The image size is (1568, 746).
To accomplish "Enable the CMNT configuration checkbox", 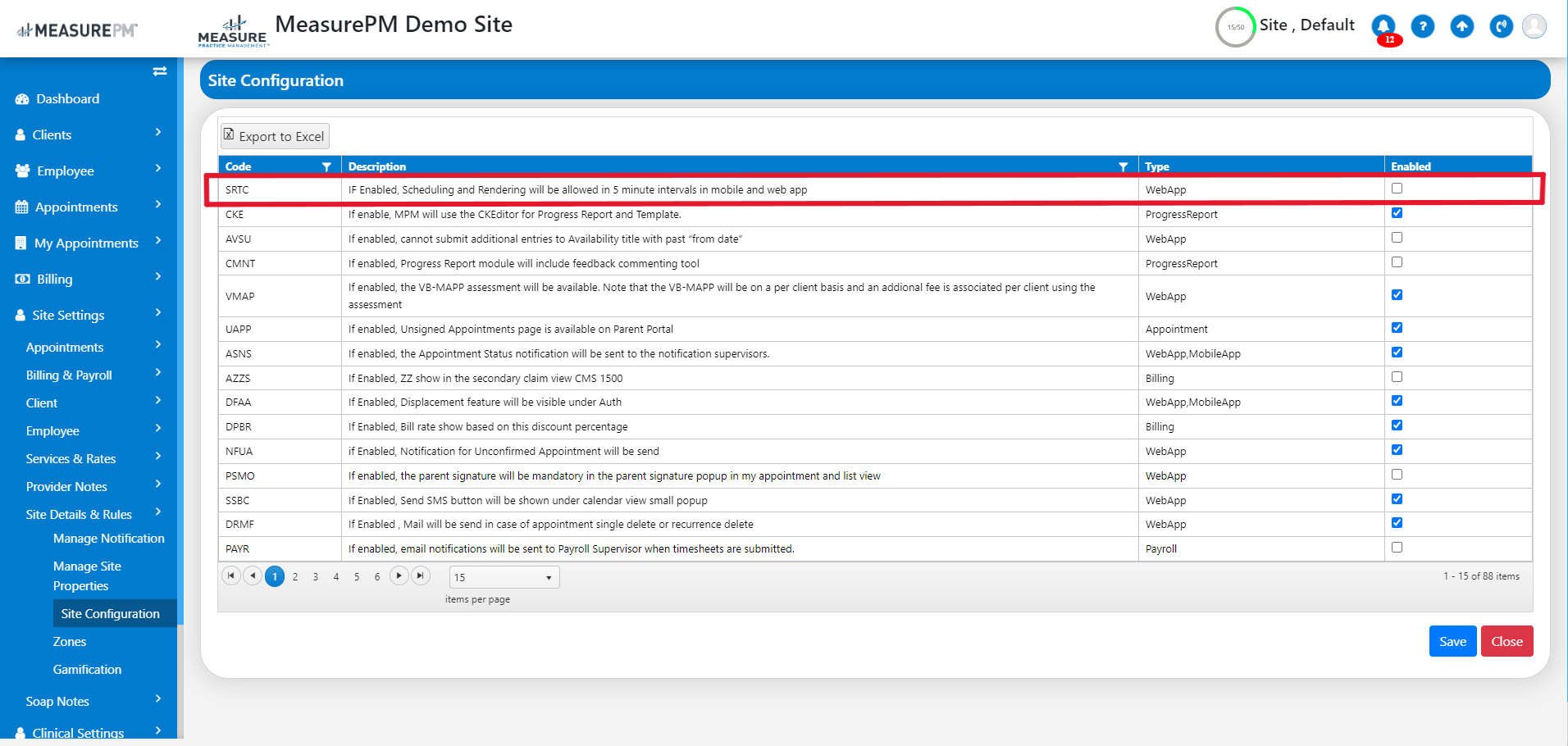I will (x=1397, y=262).
